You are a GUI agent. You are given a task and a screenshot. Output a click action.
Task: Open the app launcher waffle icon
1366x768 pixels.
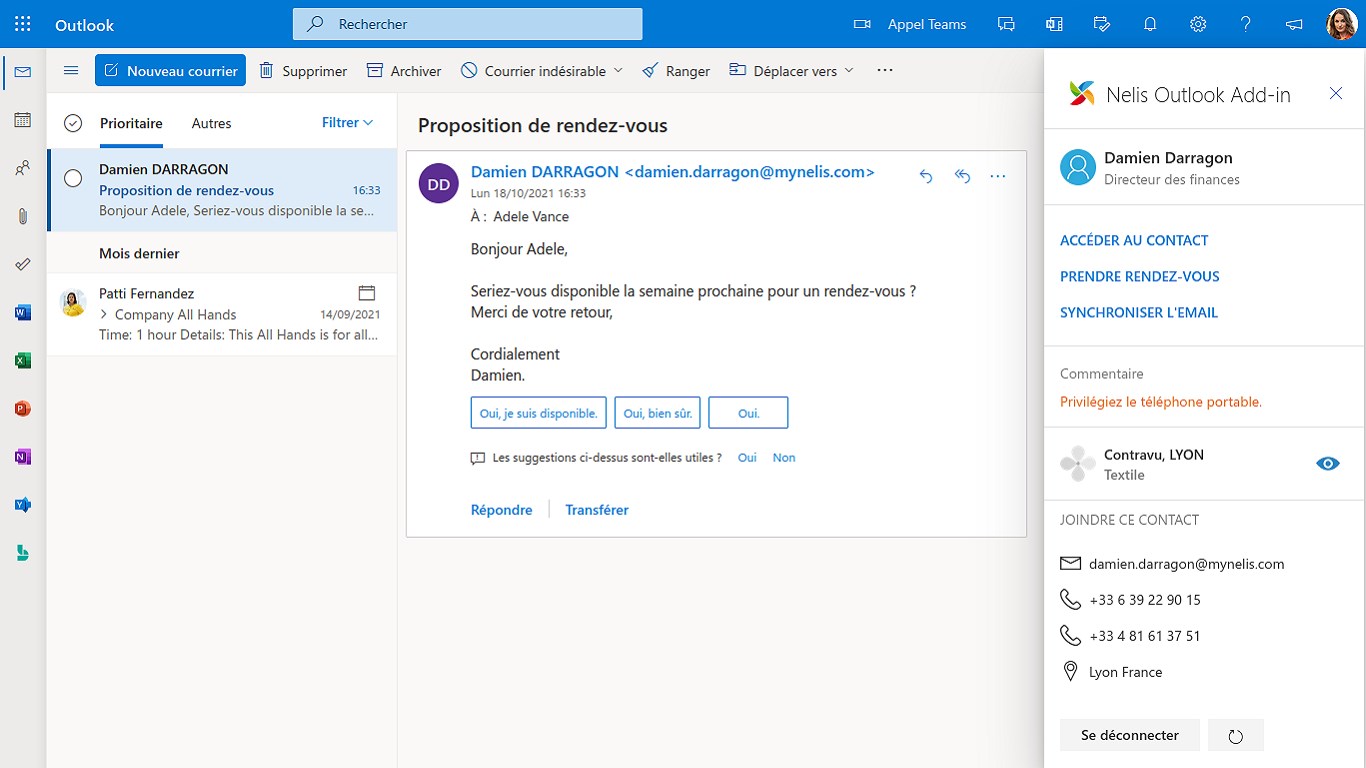[23, 24]
